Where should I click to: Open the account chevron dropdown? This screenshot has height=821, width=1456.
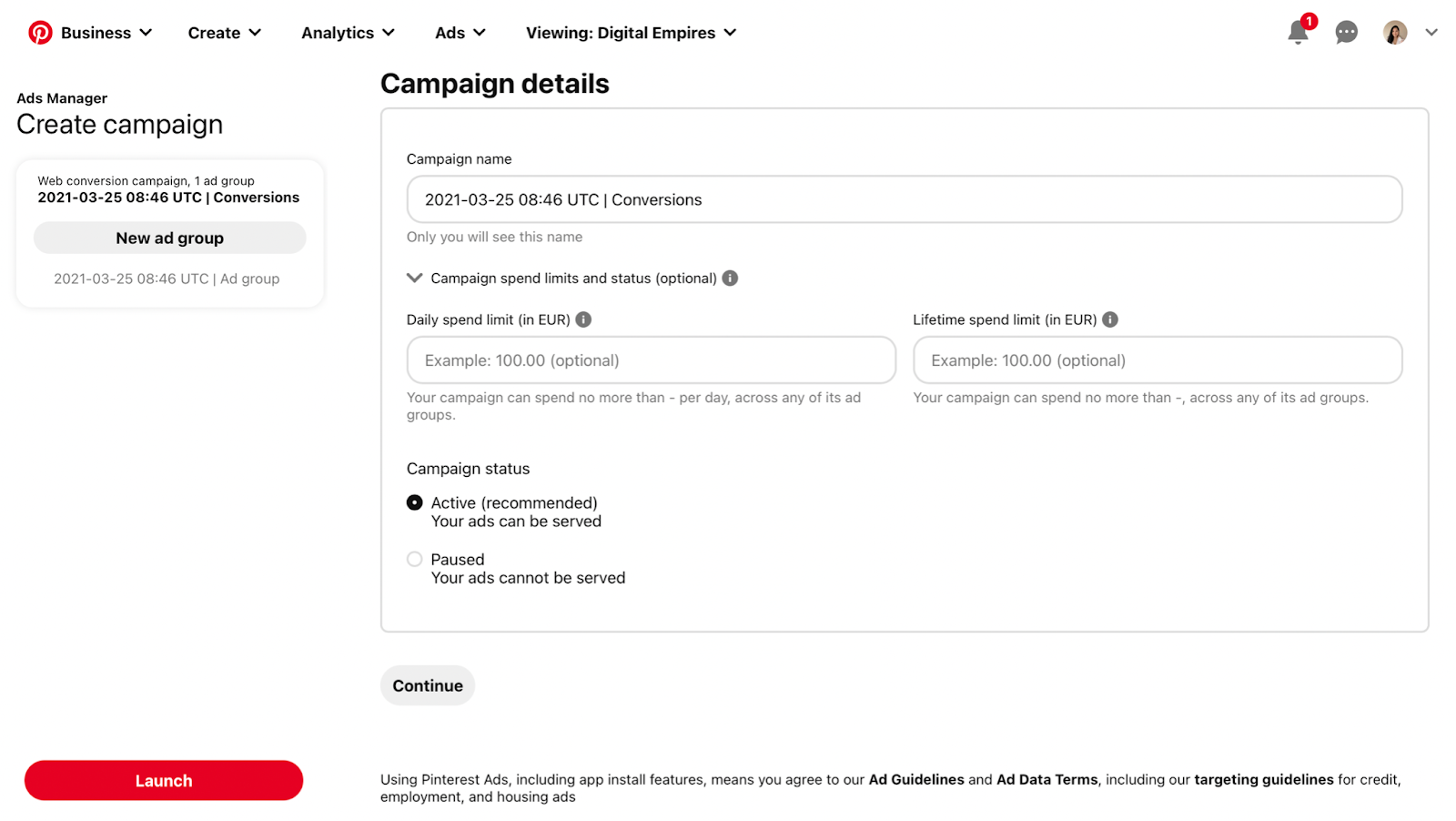tap(1431, 33)
